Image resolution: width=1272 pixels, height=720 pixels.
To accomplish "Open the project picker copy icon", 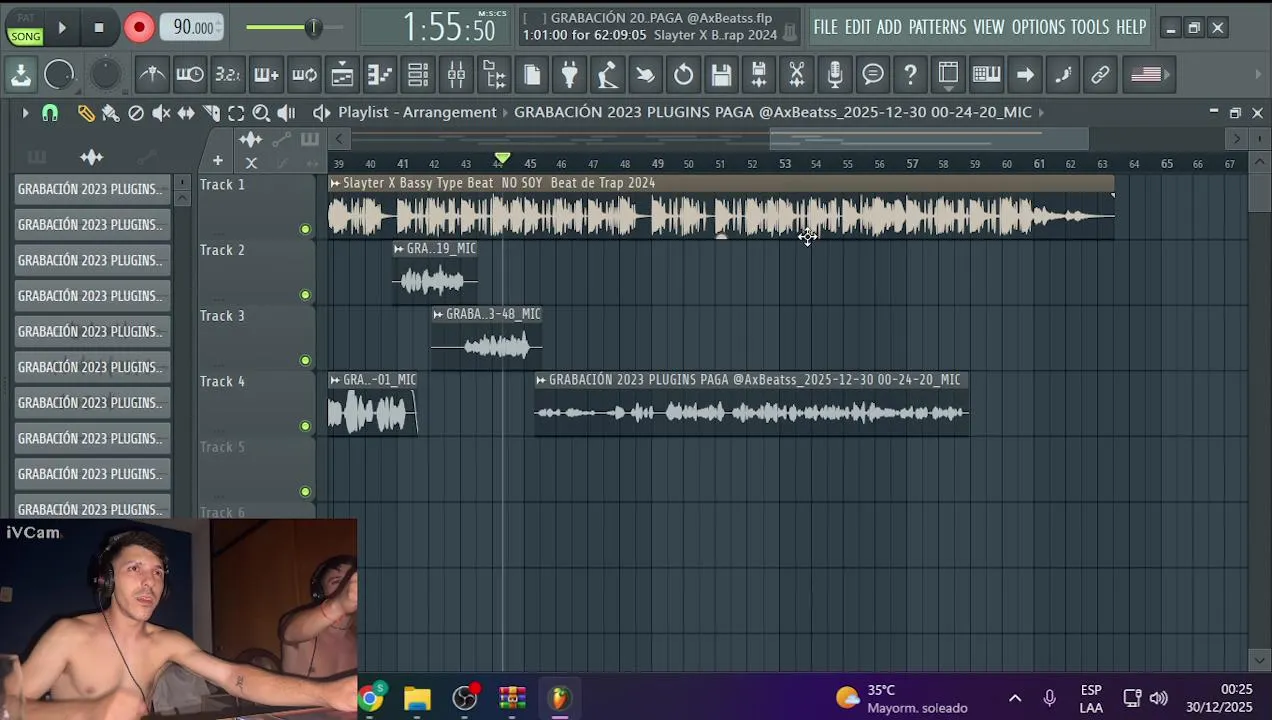I will coord(532,74).
